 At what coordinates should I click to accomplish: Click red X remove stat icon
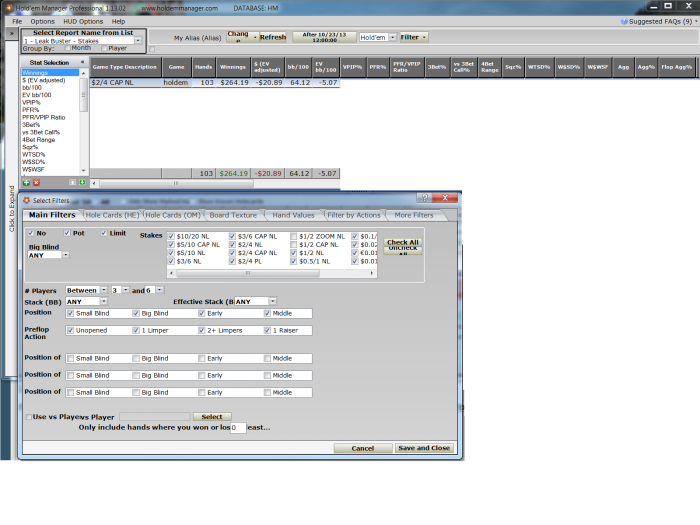tap(36, 183)
